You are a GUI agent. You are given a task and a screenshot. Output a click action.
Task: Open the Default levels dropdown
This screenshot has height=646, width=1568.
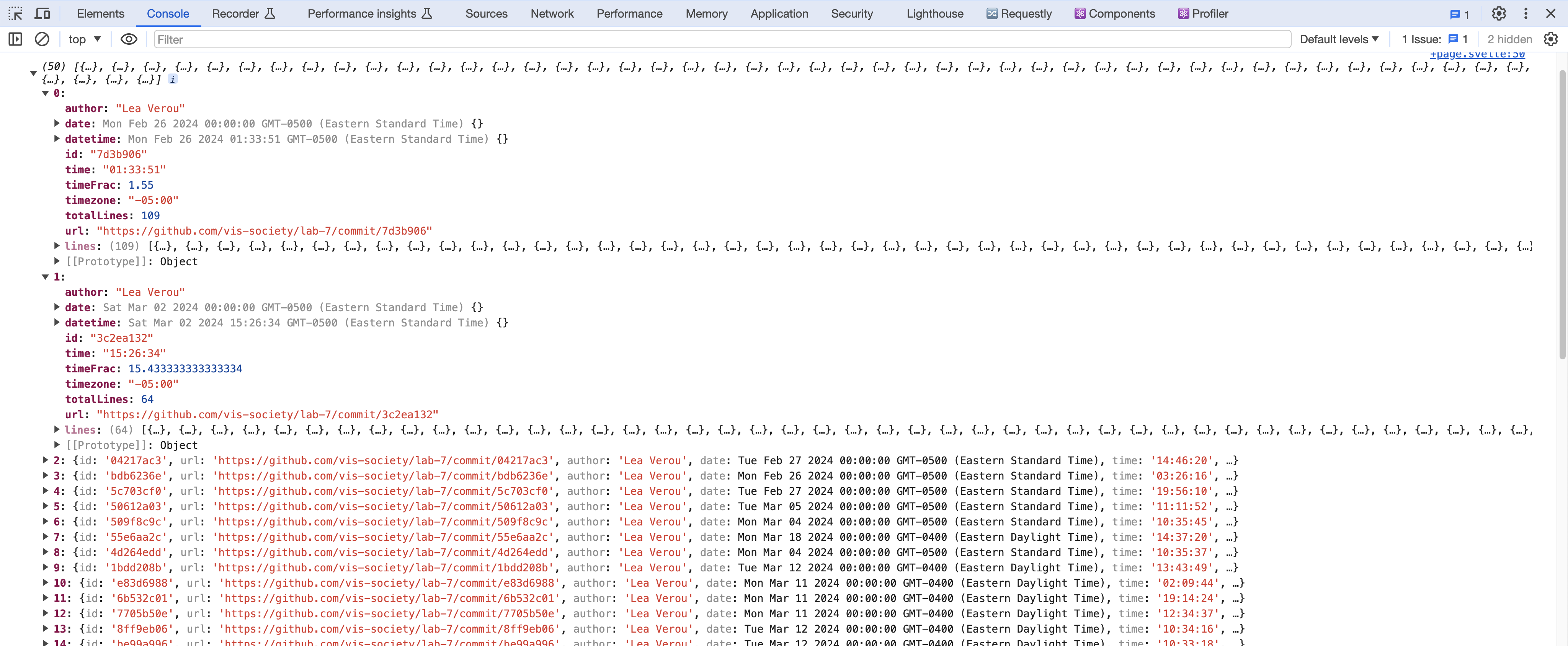click(1339, 39)
